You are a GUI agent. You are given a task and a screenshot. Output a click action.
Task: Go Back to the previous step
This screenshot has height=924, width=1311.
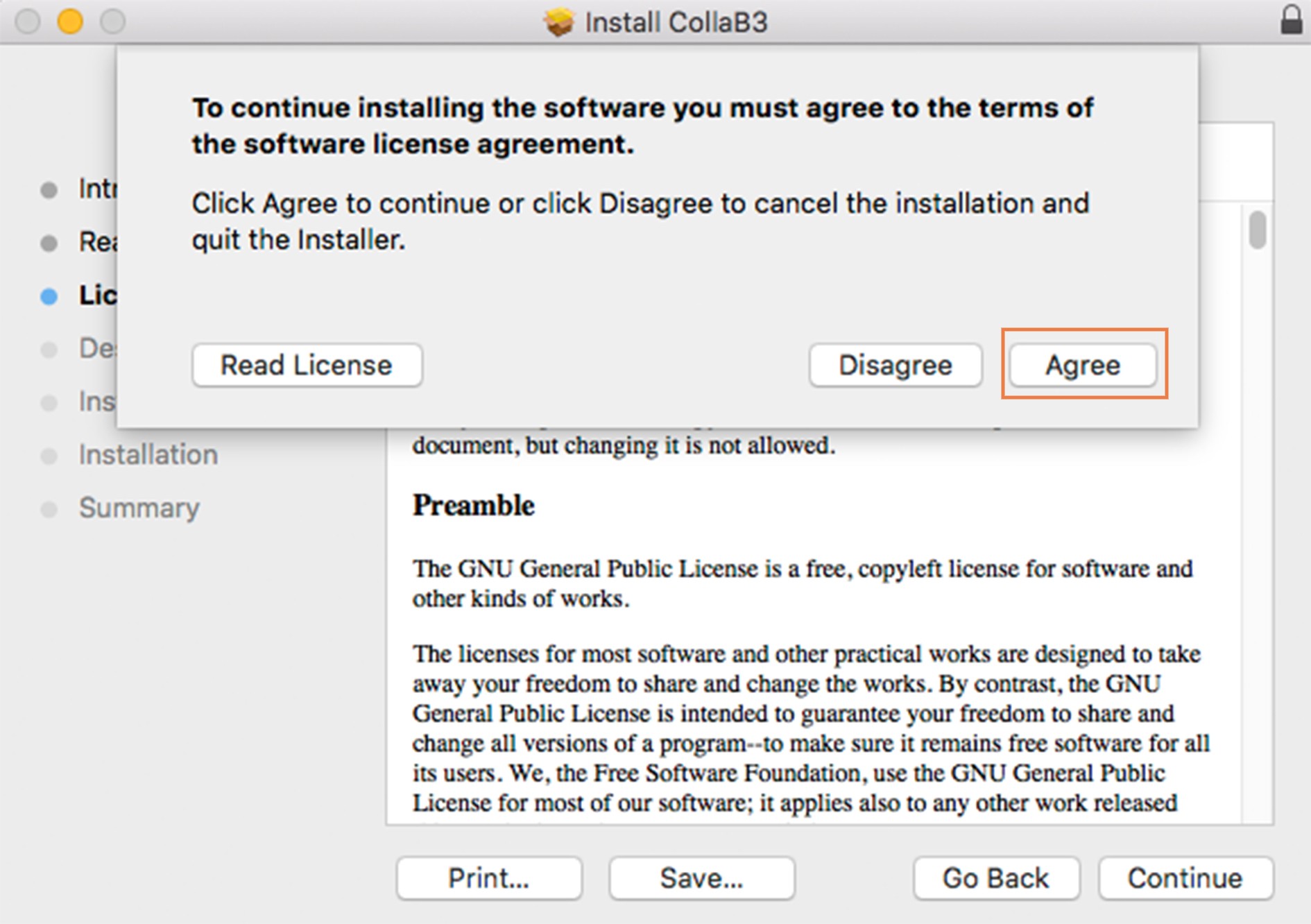995,878
